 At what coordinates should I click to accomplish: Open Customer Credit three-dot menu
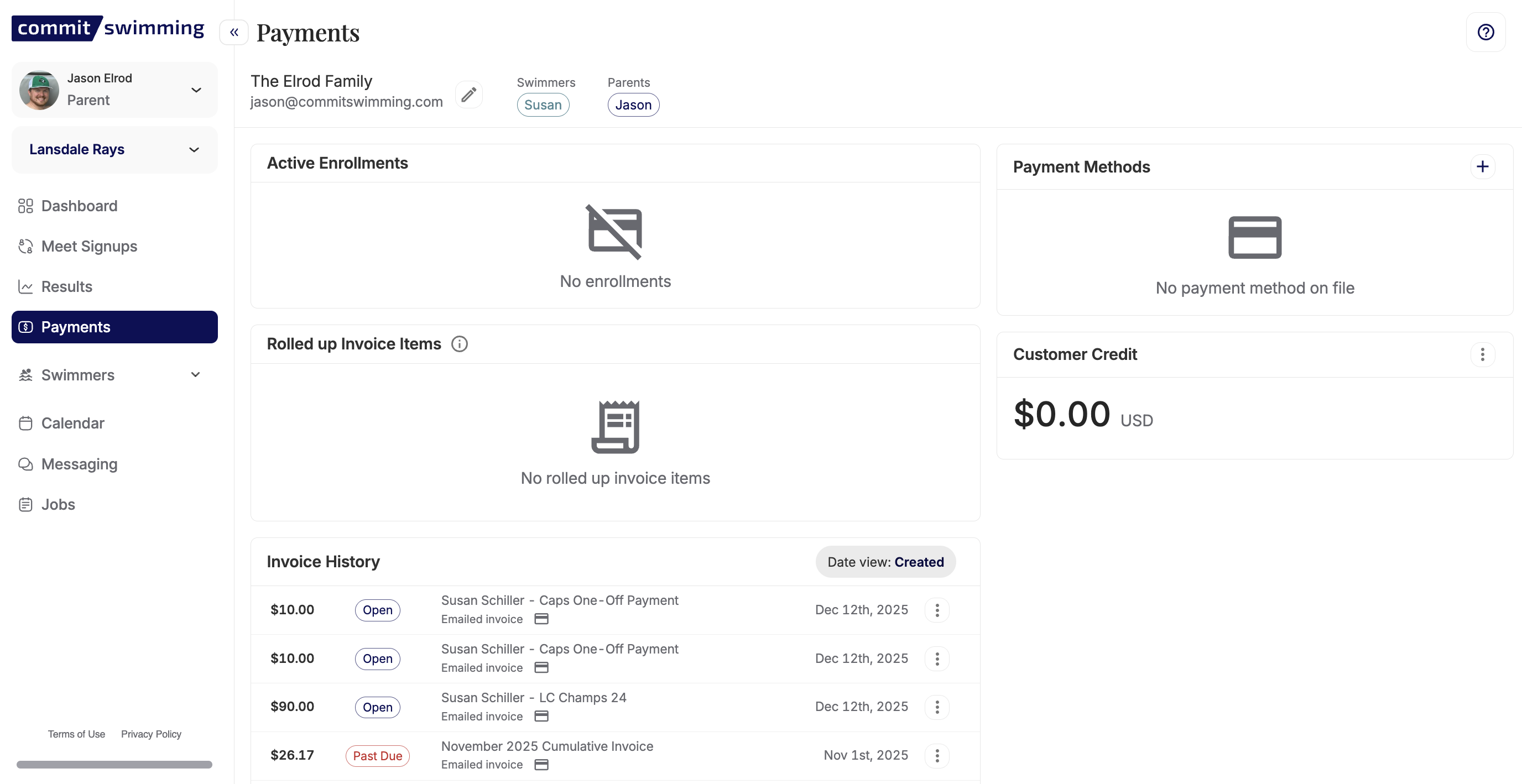click(1482, 354)
